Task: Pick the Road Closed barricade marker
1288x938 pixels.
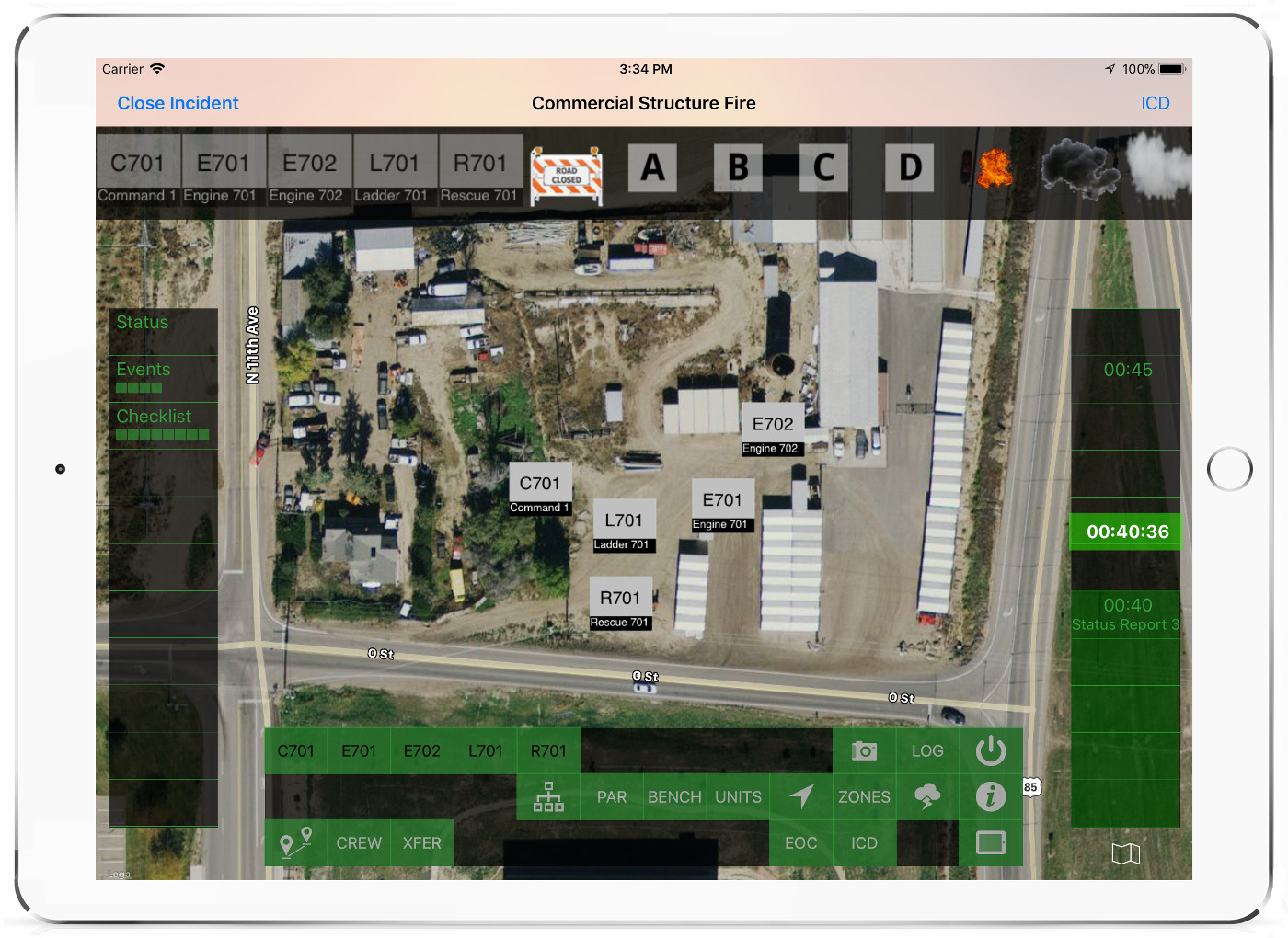Action: coord(567,175)
